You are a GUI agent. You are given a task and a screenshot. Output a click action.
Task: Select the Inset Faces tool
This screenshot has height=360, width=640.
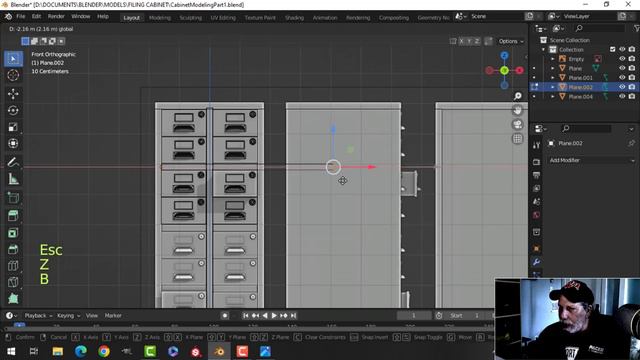[x=13, y=233]
